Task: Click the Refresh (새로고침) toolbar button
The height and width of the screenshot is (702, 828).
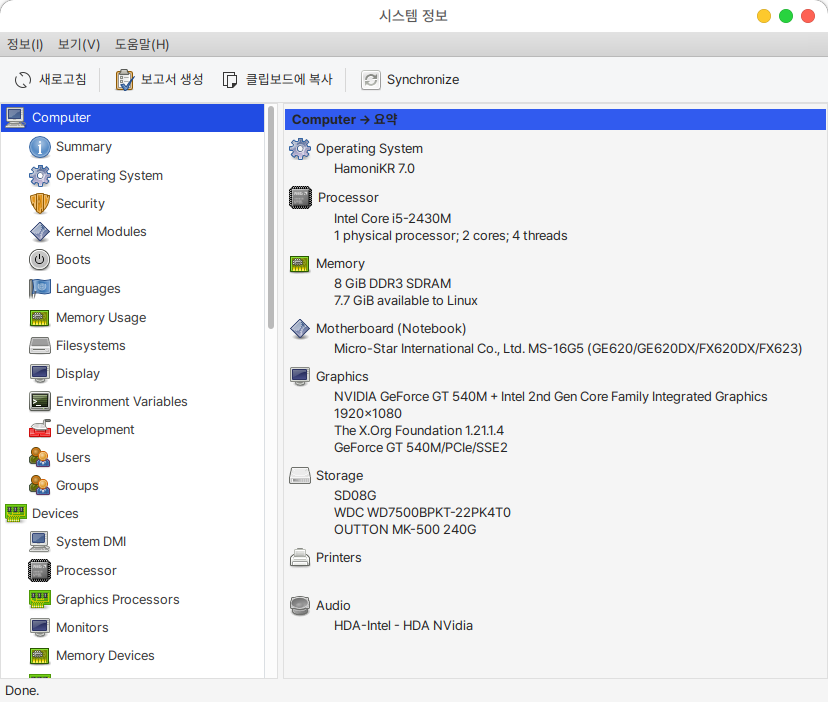Action: pos(50,79)
